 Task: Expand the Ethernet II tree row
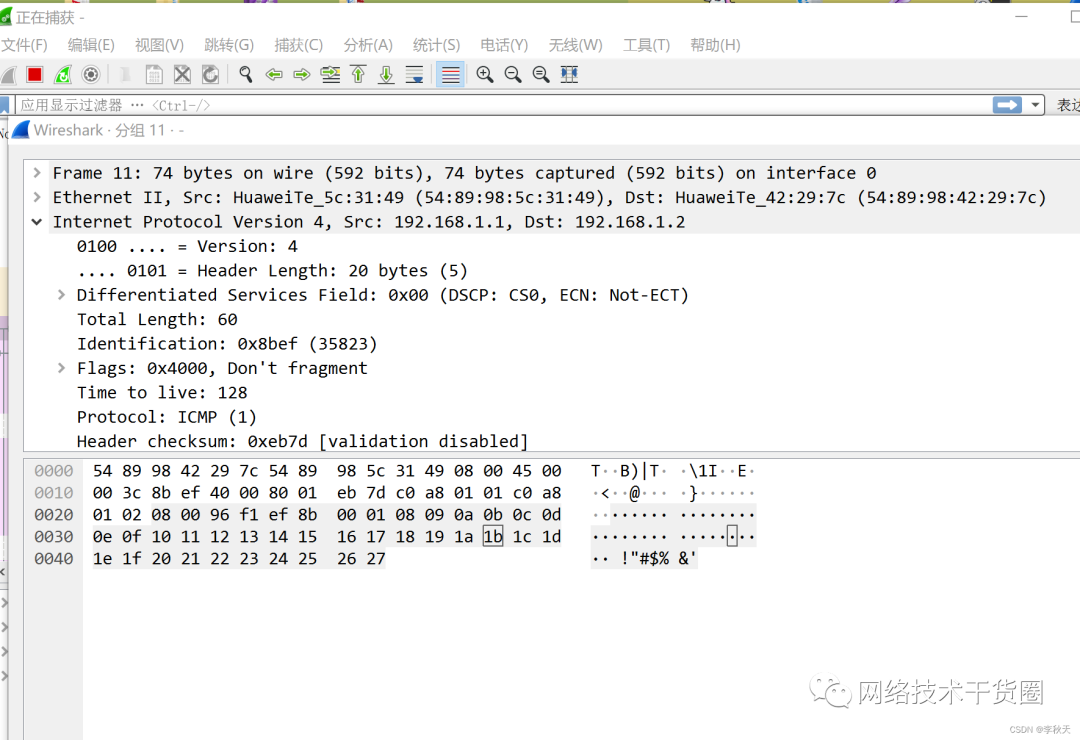(37, 197)
